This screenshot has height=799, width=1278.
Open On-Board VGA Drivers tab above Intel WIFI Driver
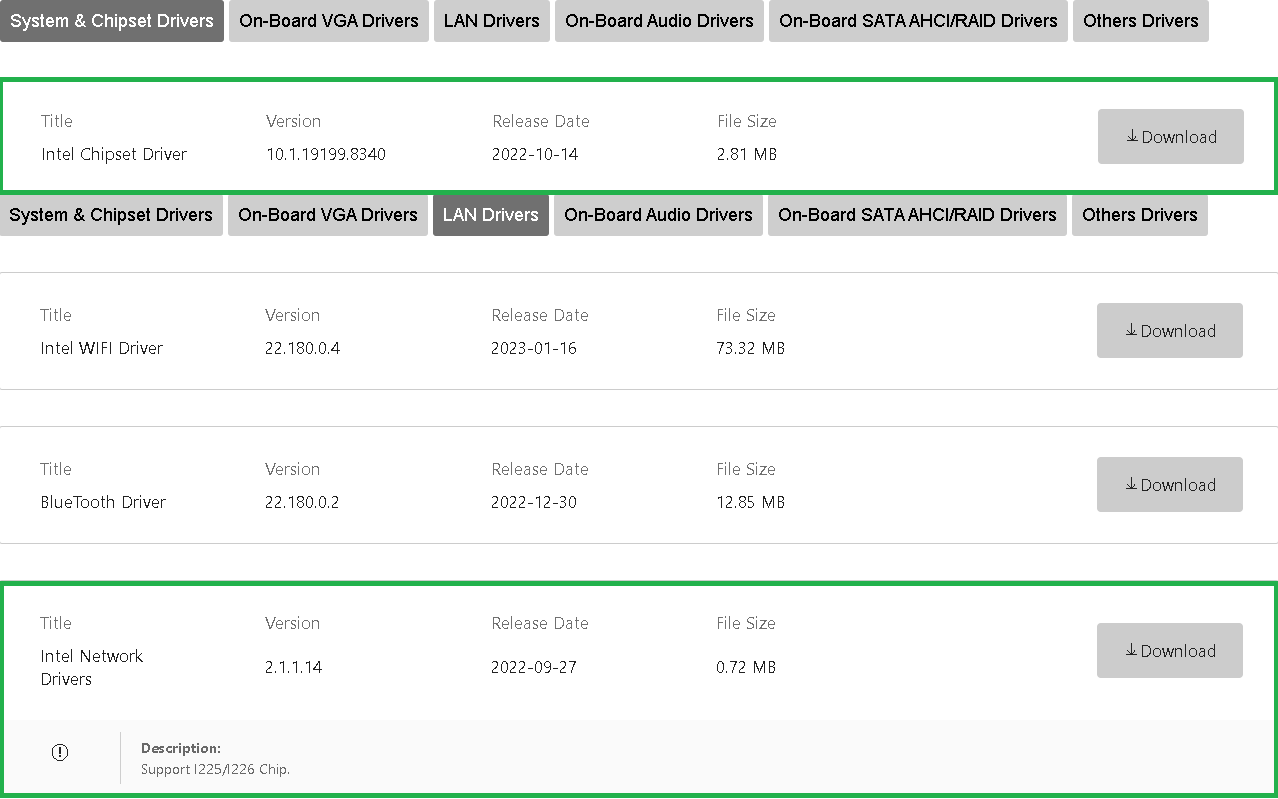coord(328,215)
